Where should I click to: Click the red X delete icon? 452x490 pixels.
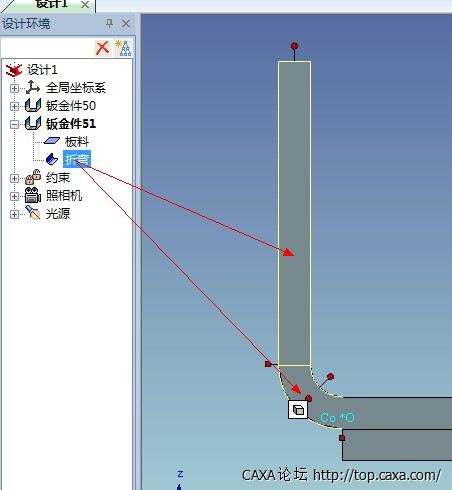coord(103,48)
